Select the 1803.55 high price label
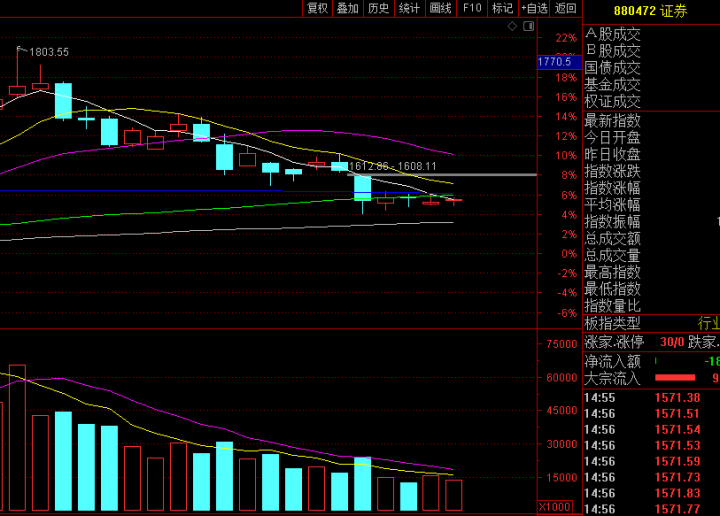The image size is (720, 516). click(x=49, y=52)
